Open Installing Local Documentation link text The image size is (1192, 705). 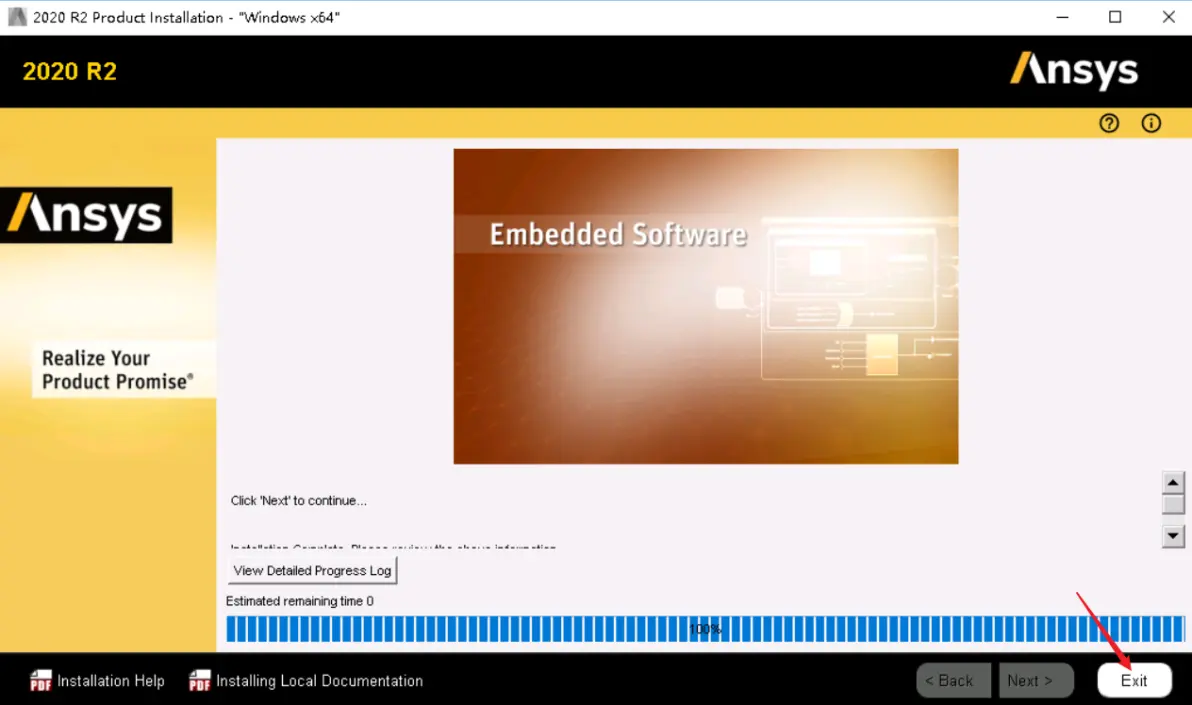tap(319, 681)
